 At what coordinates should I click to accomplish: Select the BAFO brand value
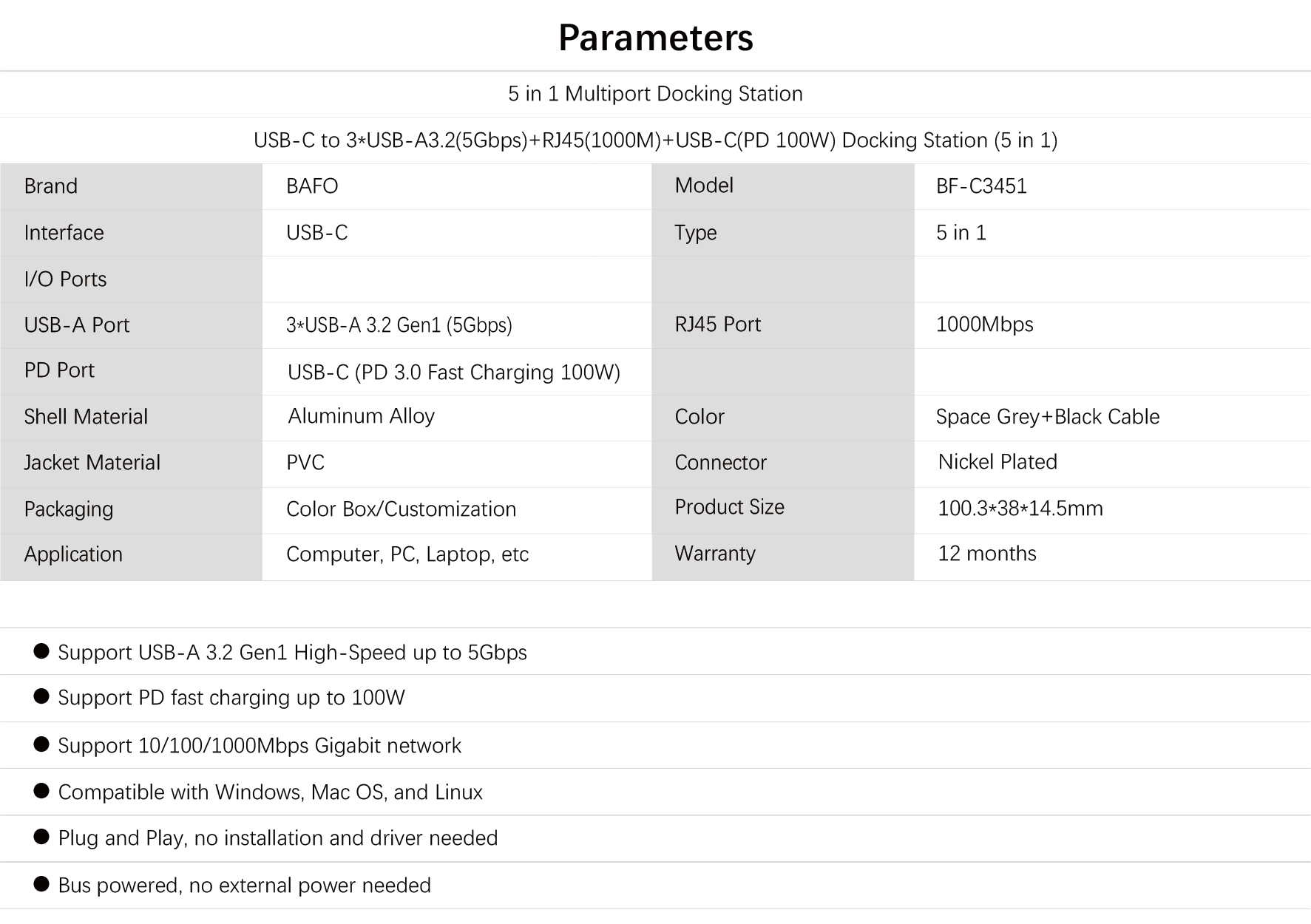pos(312,186)
